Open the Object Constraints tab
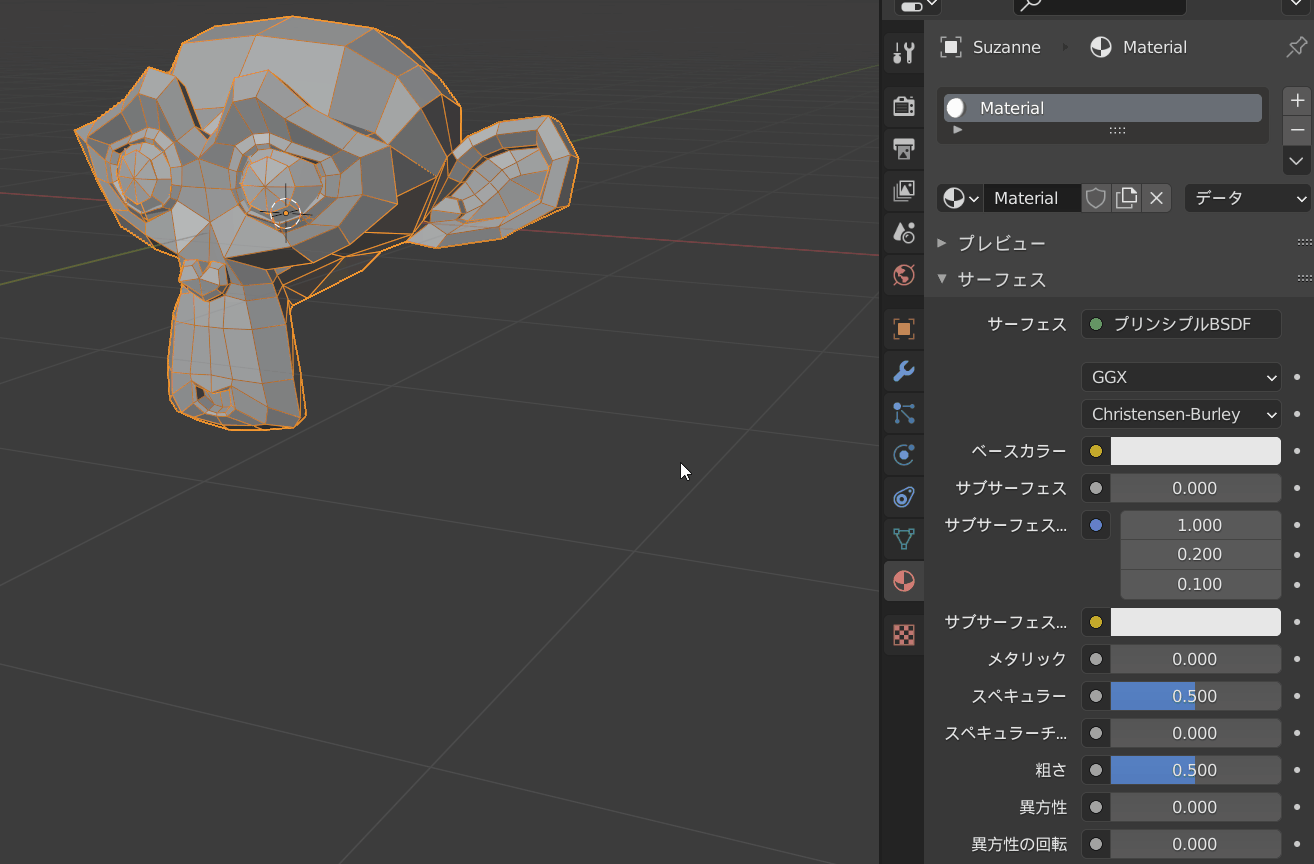Viewport: 1314px width, 864px height. coord(904,497)
